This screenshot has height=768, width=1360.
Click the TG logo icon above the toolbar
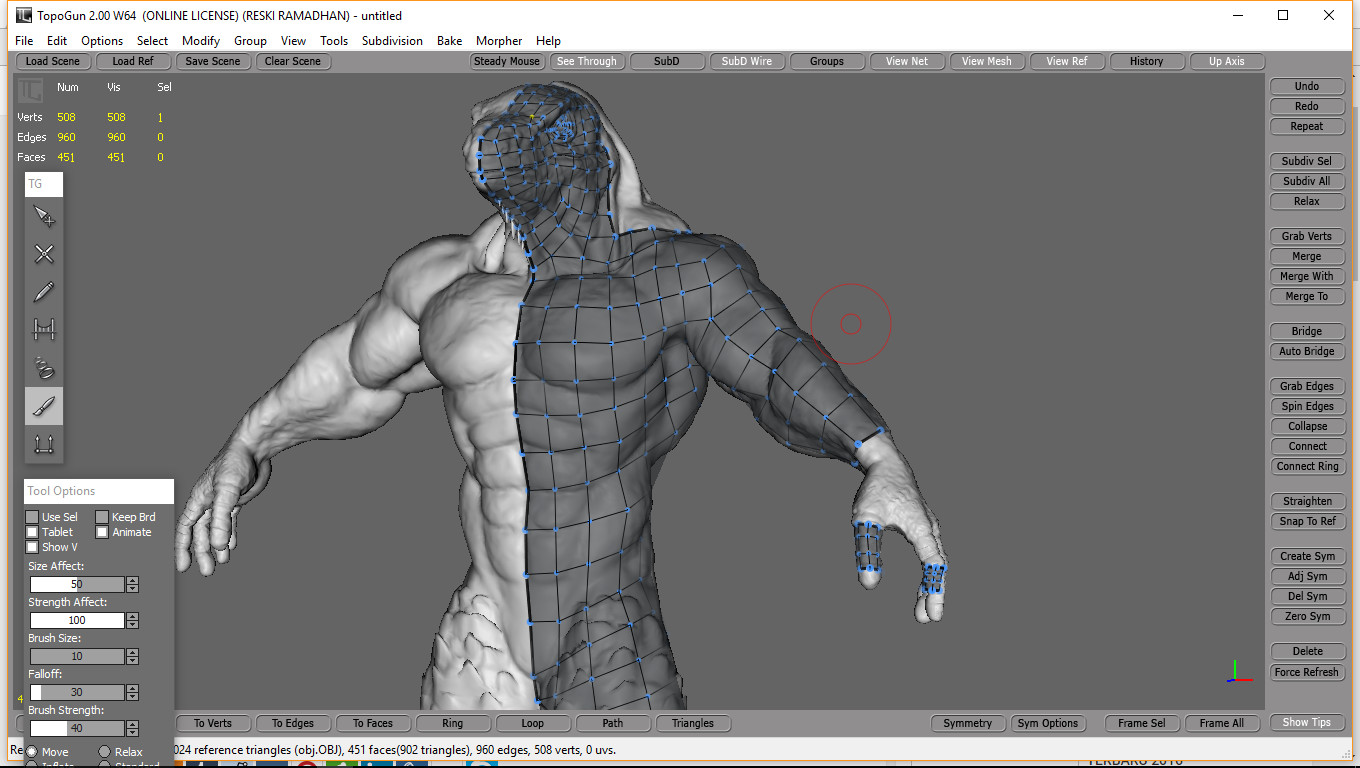tap(43, 184)
